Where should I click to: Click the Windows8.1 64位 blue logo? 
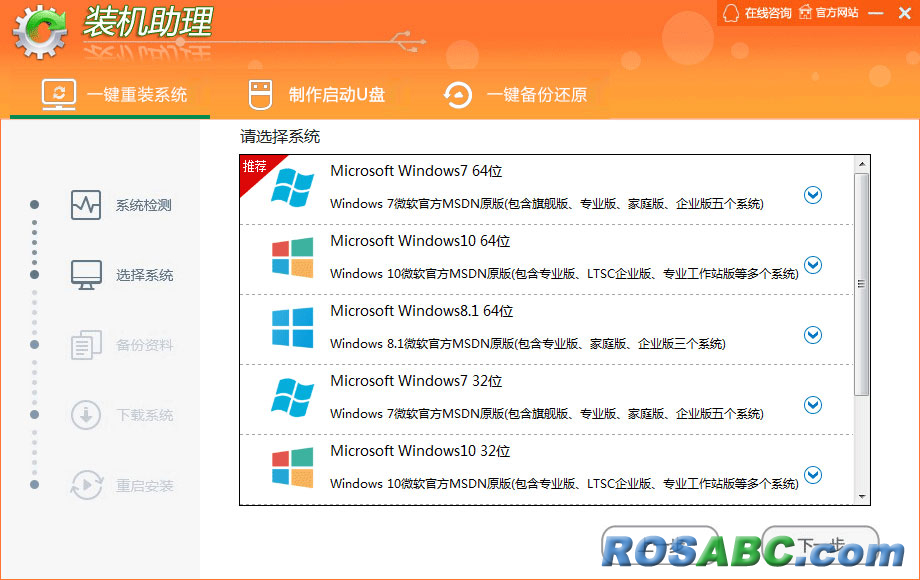pyautogui.click(x=292, y=327)
